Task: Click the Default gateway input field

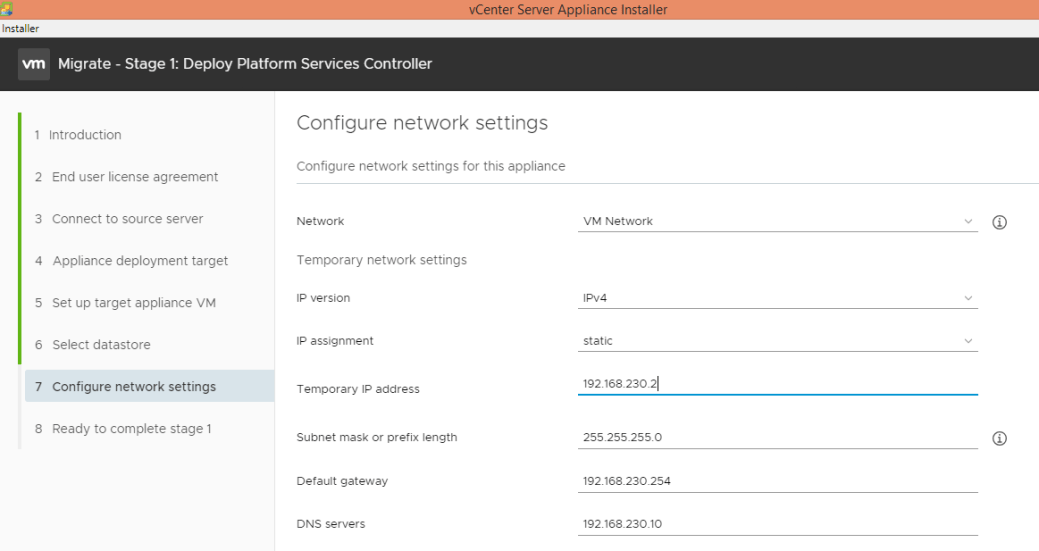Action: pos(778,481)
